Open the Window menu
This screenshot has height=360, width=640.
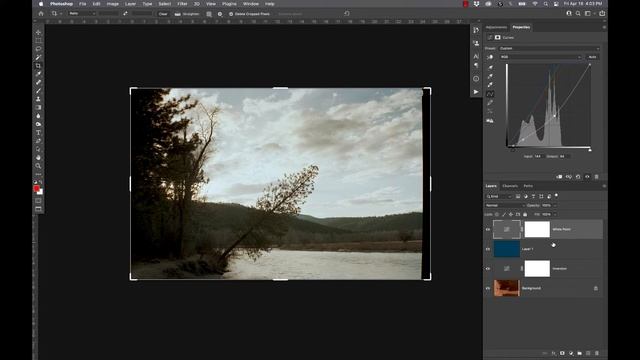click(x=251, y=4)
